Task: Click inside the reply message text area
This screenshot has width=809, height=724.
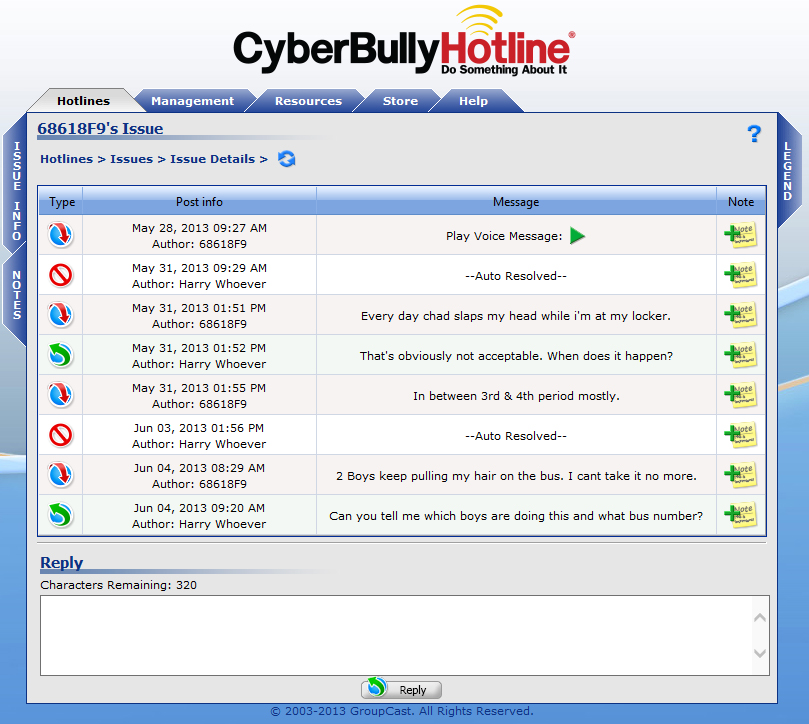Action: tap(396, 635)
